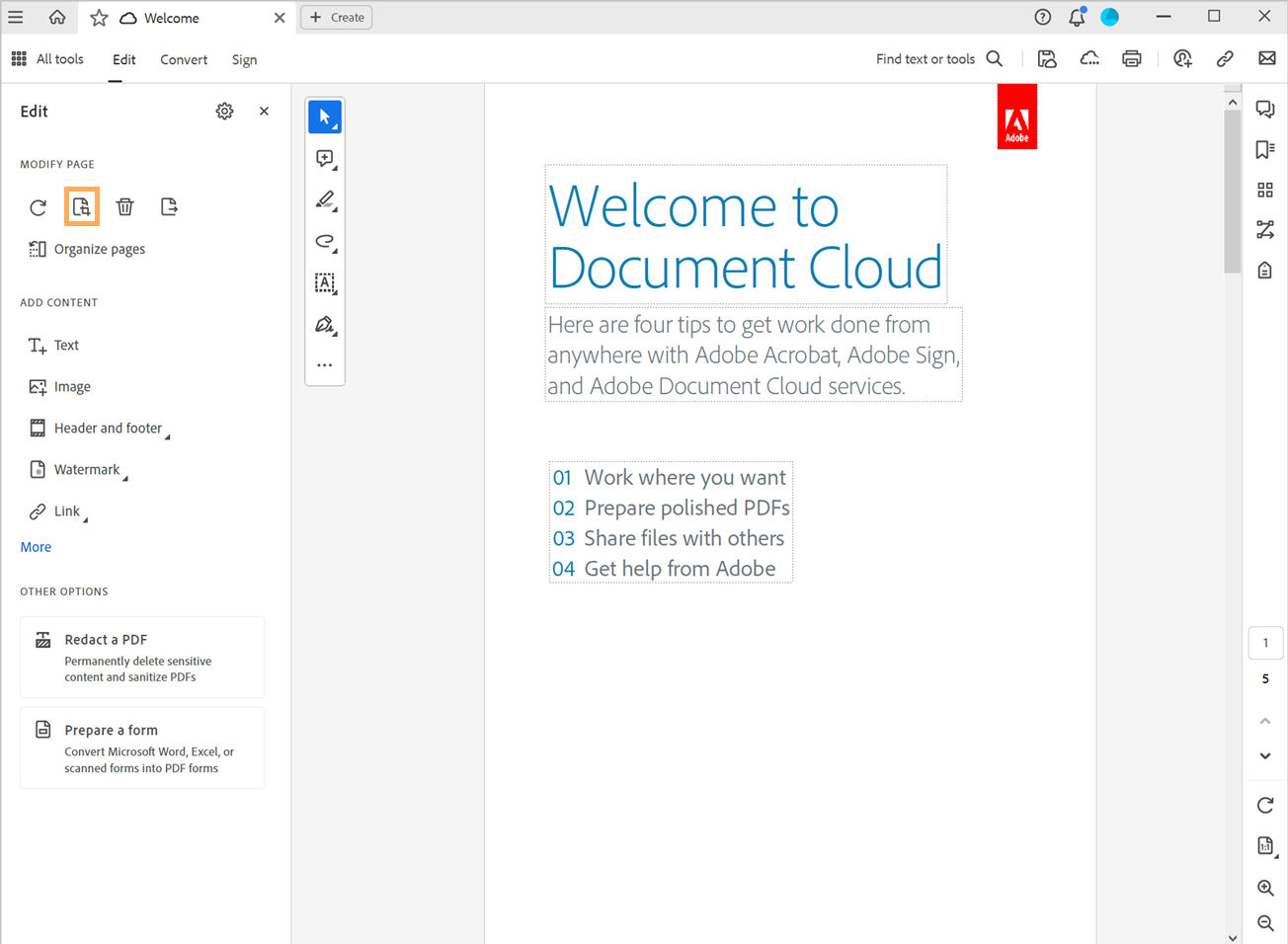Open the Comments panel
This screenshot has height=944, width=1288.
(x=1265, y=109)
